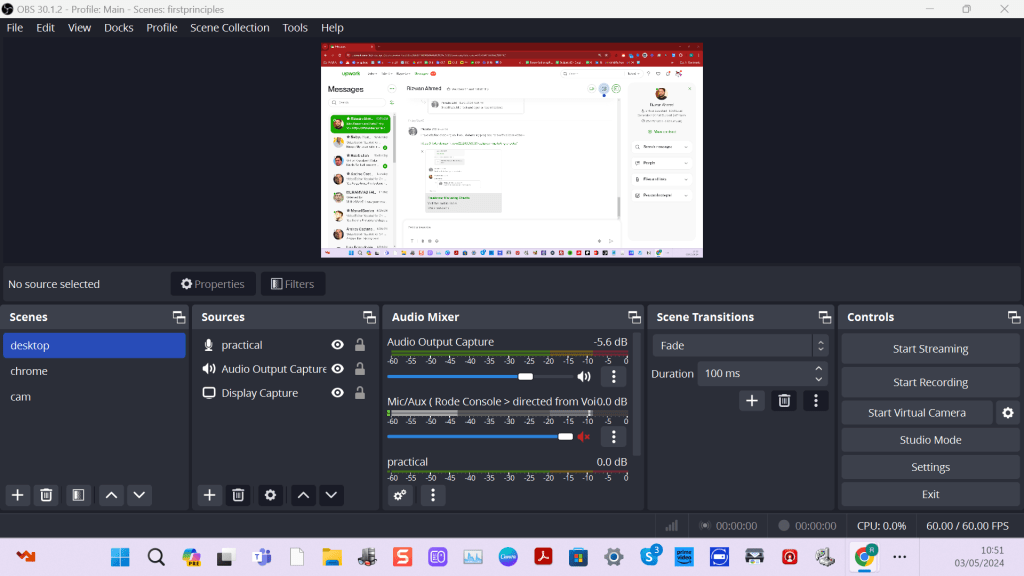This screenshot has width=1024, height=576.
Task: Open advanced audio properties gears icon
Action: (x=400, y=495)
